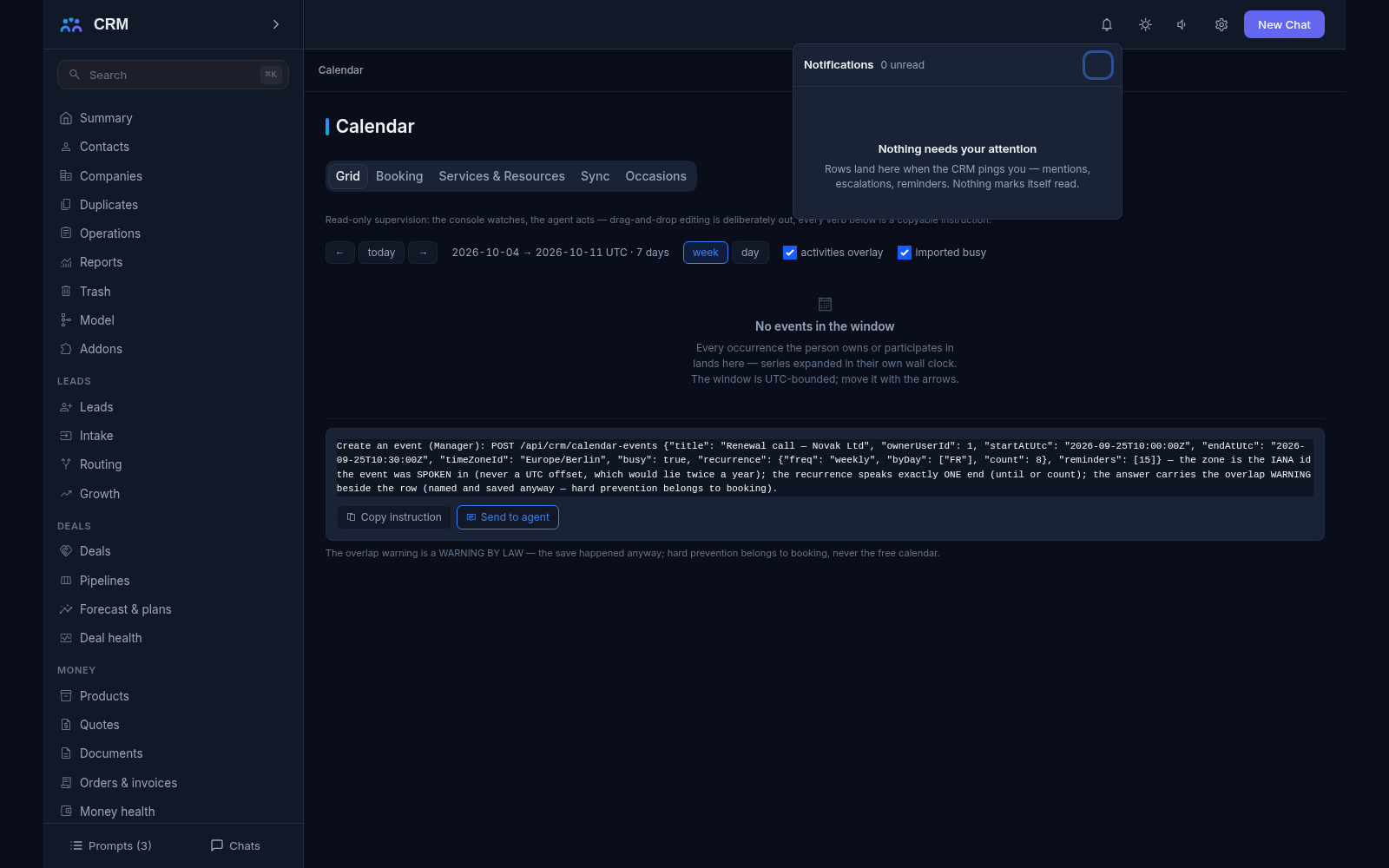Open Reports from the sidebar
The height and width of the screenshot is (868, 1389).
click(x=173, y=262)
